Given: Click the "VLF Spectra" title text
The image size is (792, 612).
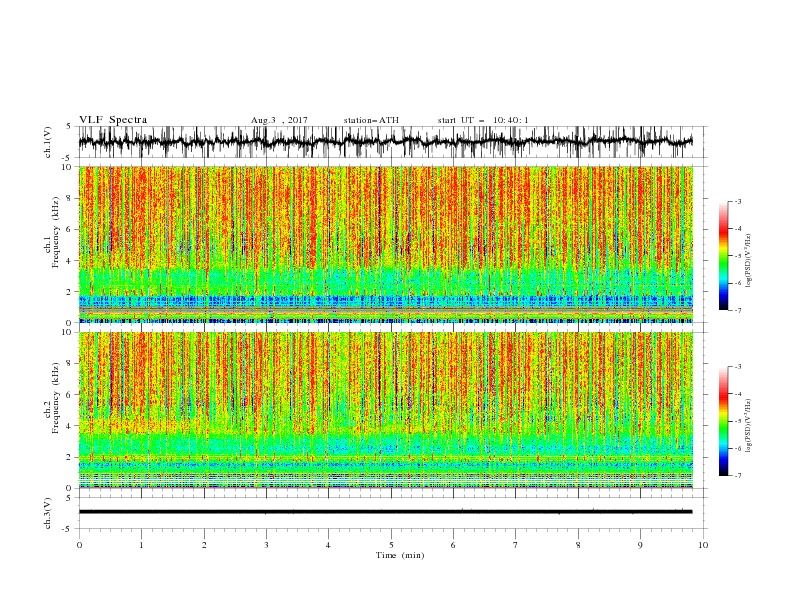Looking at the screenshot, I should (x=113, y=120).
